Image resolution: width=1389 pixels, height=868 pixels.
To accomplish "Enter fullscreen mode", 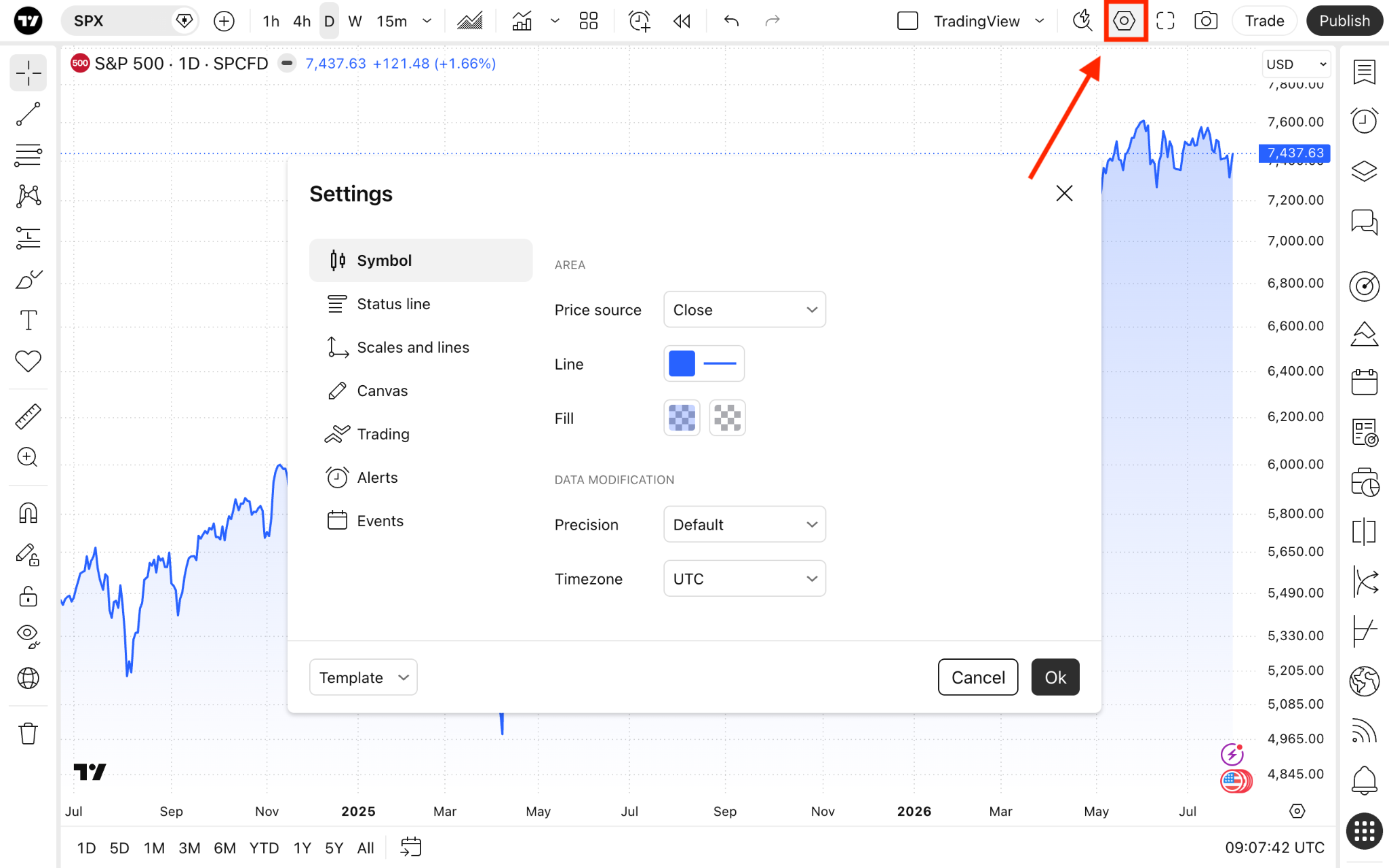I will pos(1165,21).
